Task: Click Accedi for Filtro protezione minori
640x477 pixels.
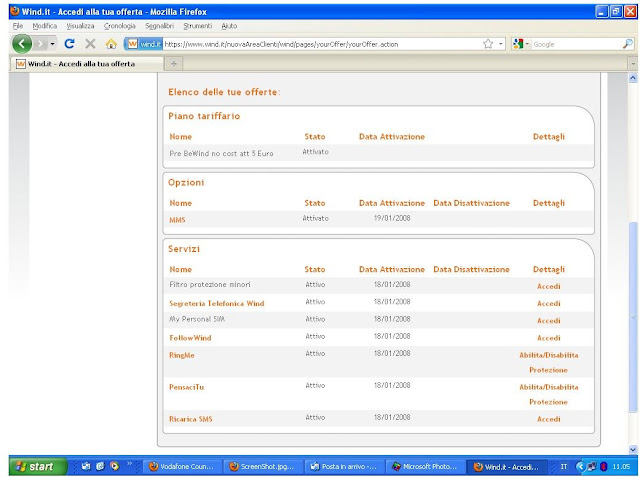Action: 549,286
